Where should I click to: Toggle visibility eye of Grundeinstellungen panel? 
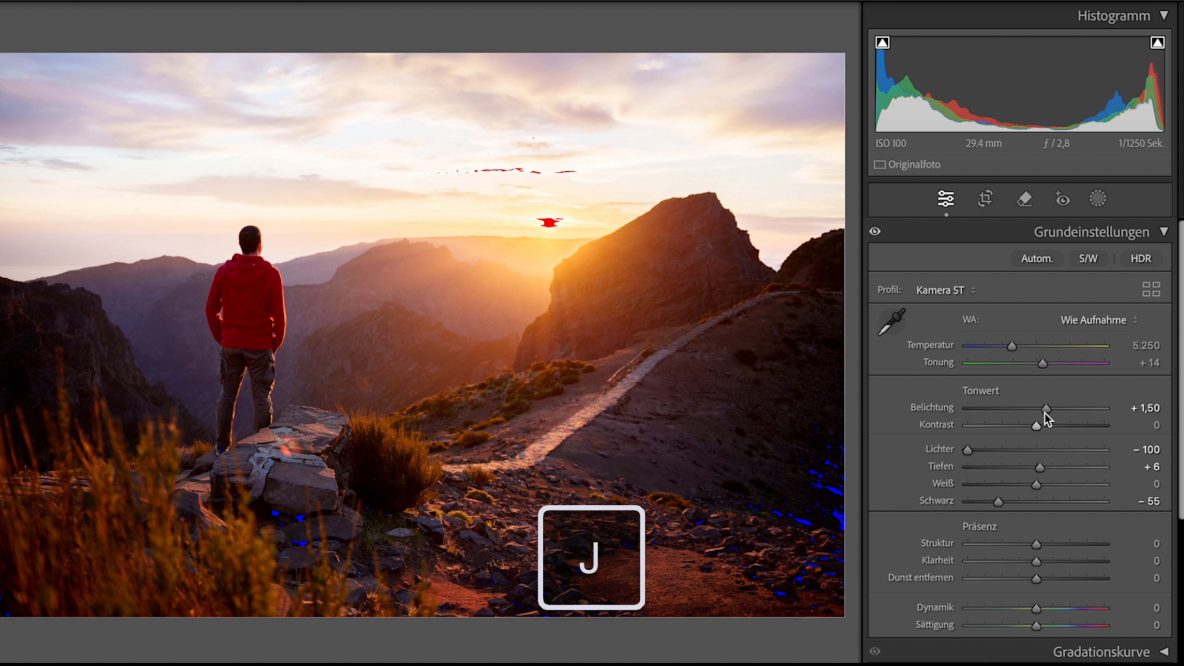pos(875,232)
